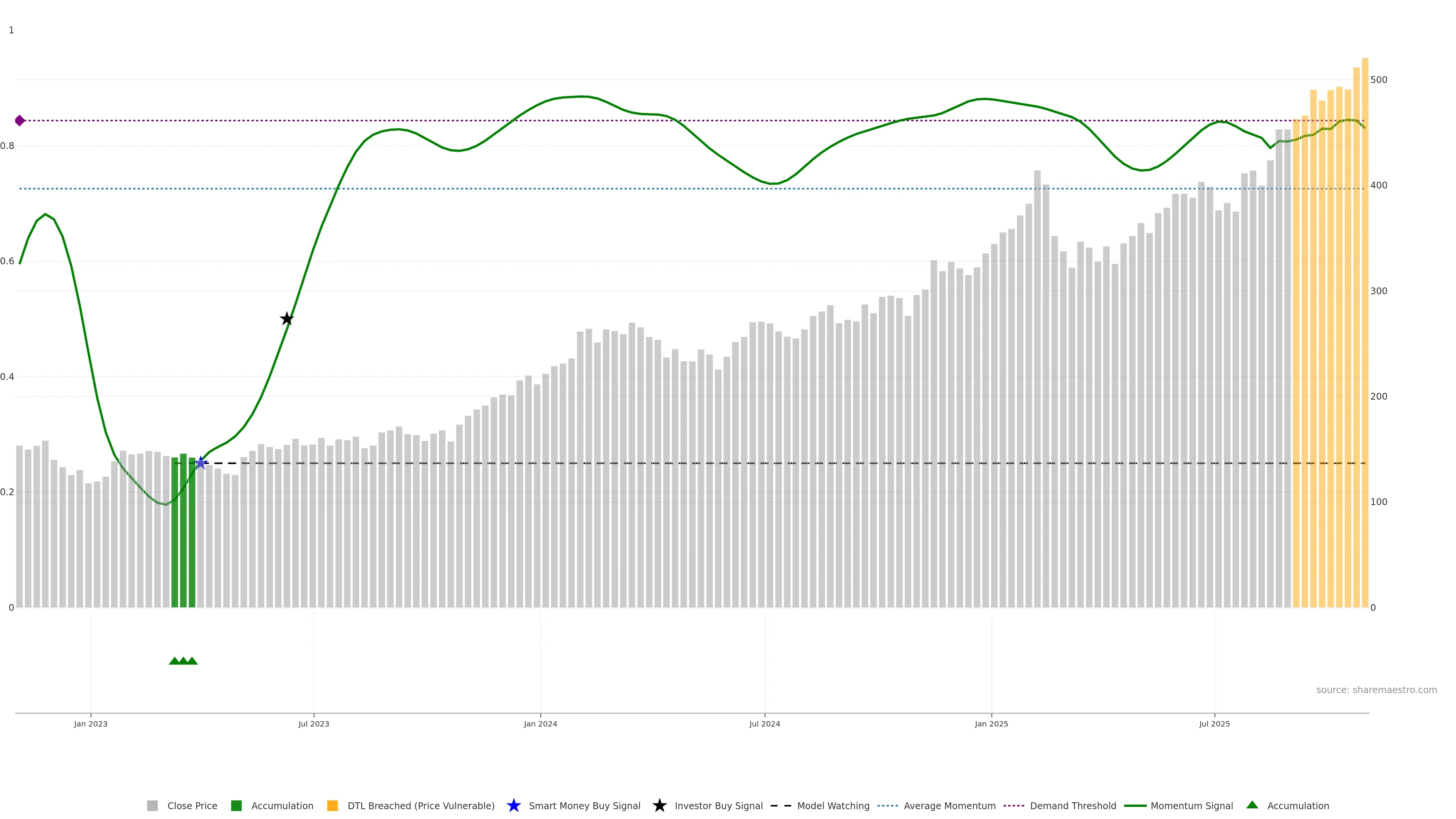Click the Jul 2025 axis label
Image resolution: width=1456 pixels, height=819 pixels.
point(1214,723)
